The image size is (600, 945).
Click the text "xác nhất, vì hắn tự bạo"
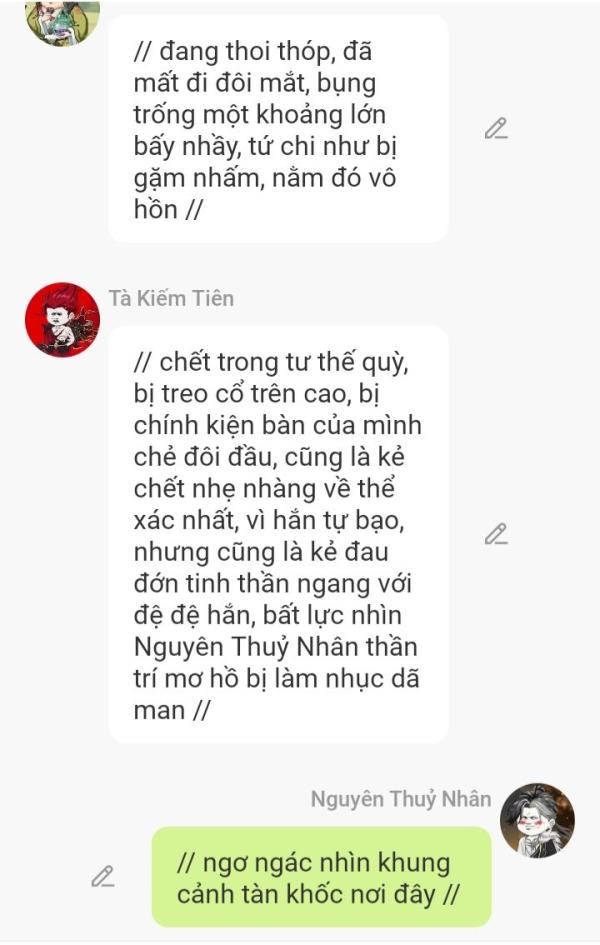coord(269,520)
